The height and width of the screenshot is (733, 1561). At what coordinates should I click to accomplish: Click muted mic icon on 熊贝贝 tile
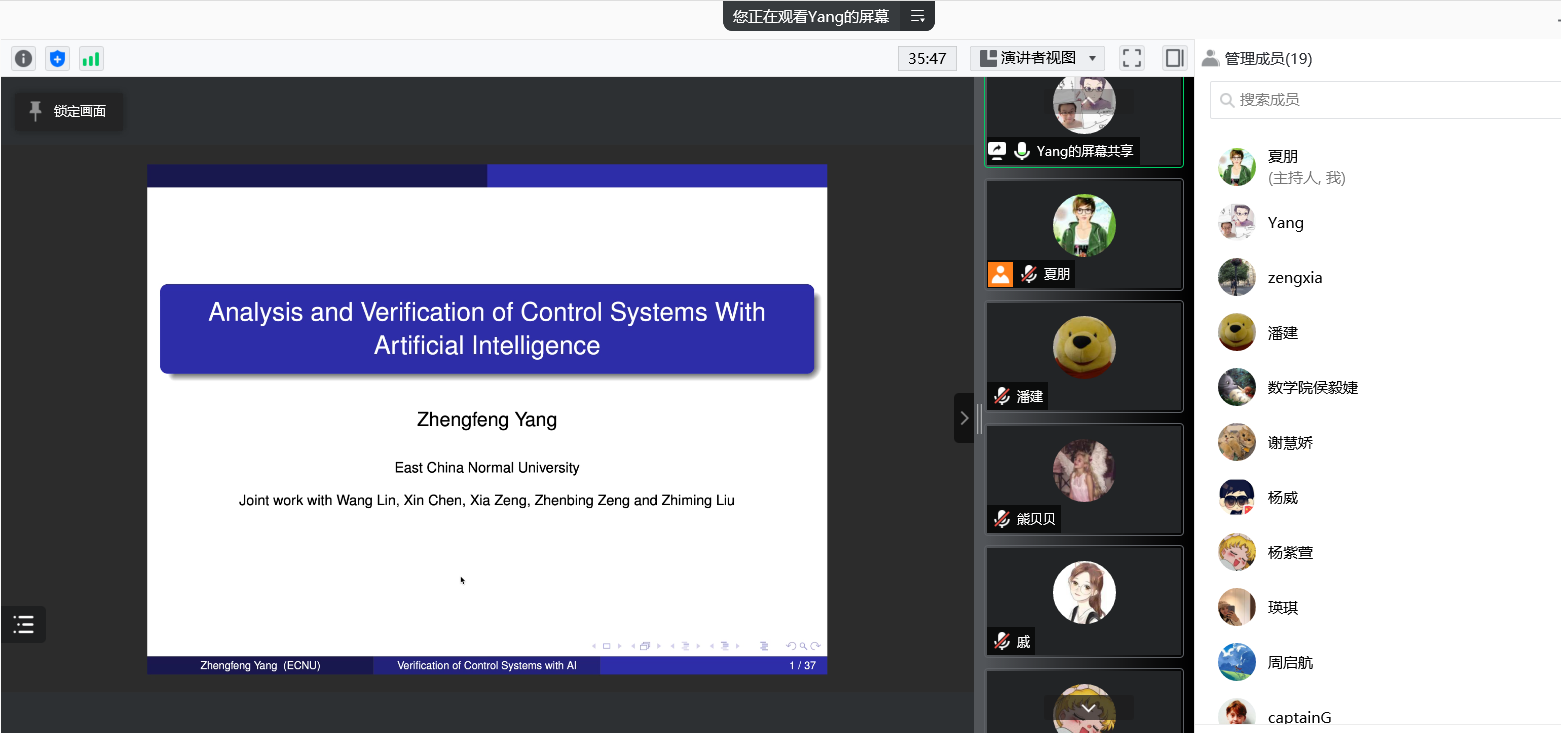pyautogui.click(x=1001, y=518)
